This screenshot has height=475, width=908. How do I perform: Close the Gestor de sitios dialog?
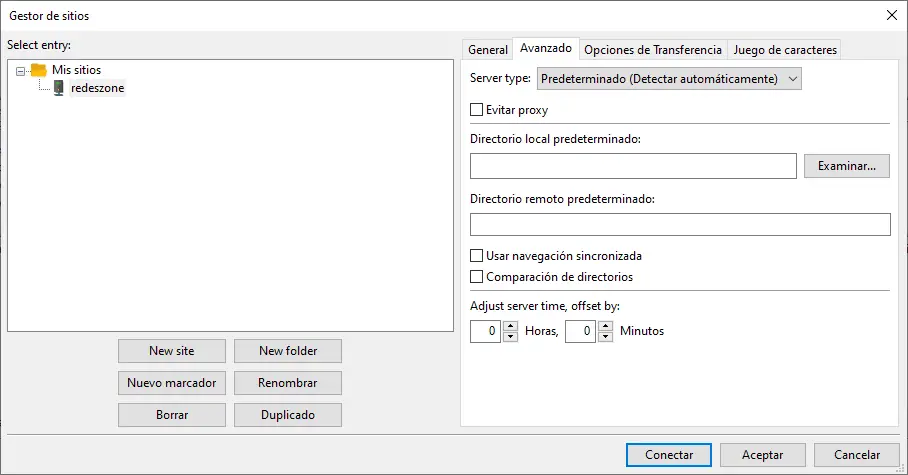tap(891, 14)
